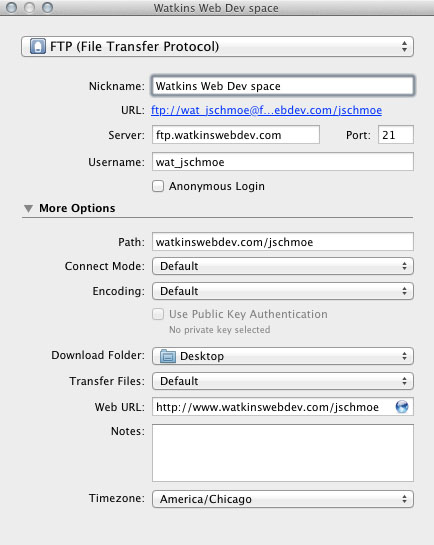
Task: Click the Path text field
Action: [282, 242]
